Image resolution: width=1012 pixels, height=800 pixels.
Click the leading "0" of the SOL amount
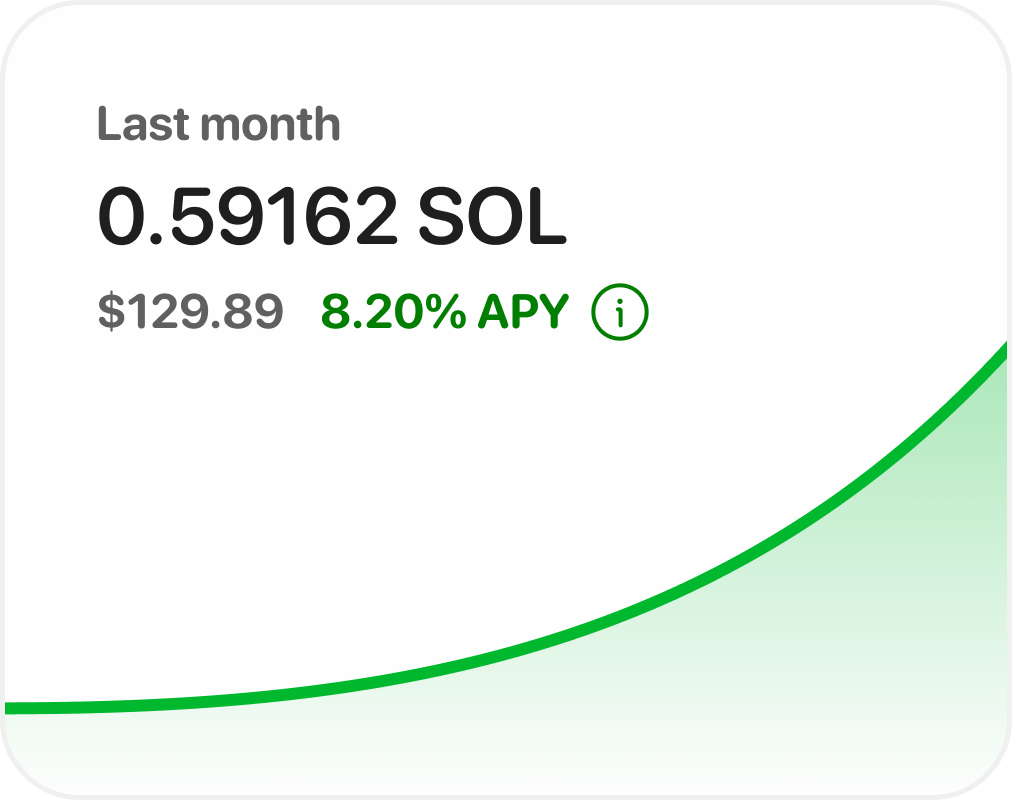point(119,218)
